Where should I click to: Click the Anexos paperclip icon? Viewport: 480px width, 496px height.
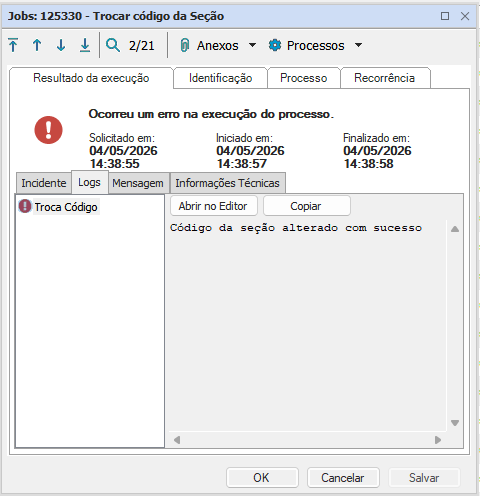[x=185, y=45]
